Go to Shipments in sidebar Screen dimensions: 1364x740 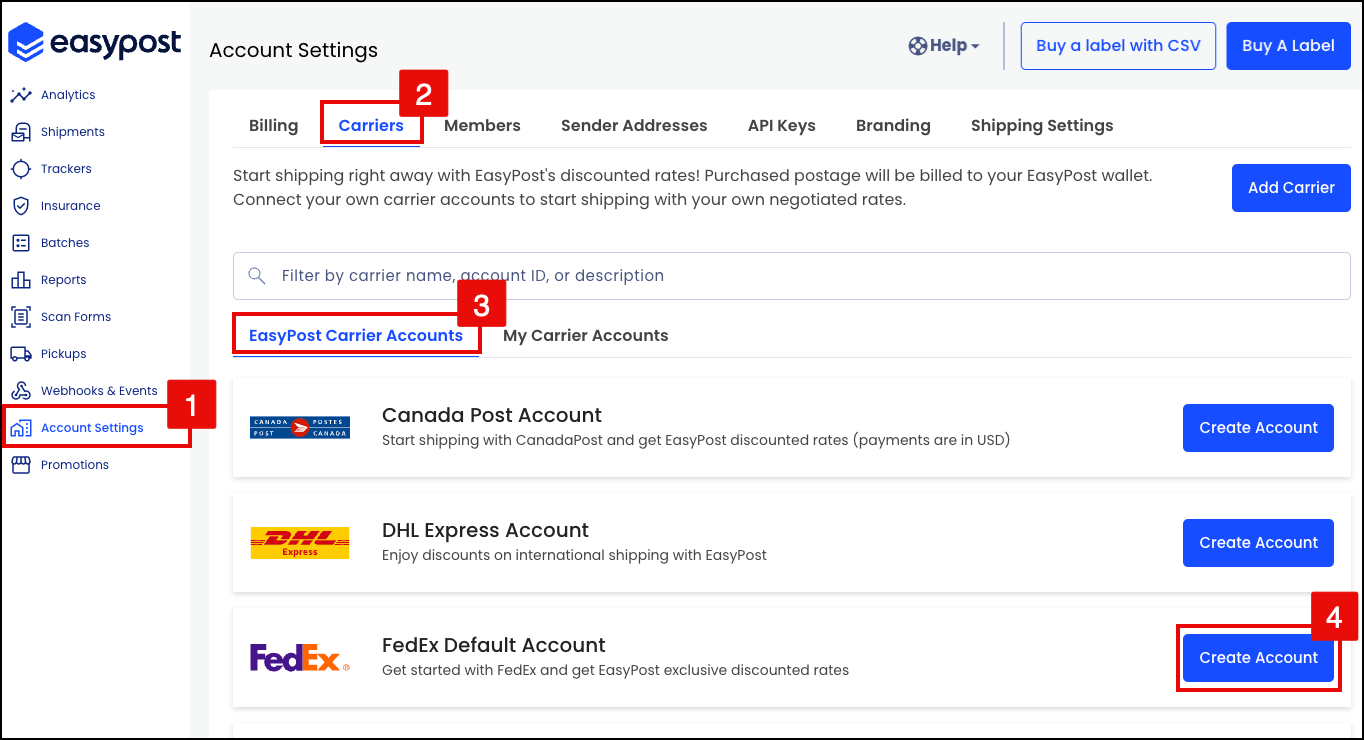coord(73,132)
